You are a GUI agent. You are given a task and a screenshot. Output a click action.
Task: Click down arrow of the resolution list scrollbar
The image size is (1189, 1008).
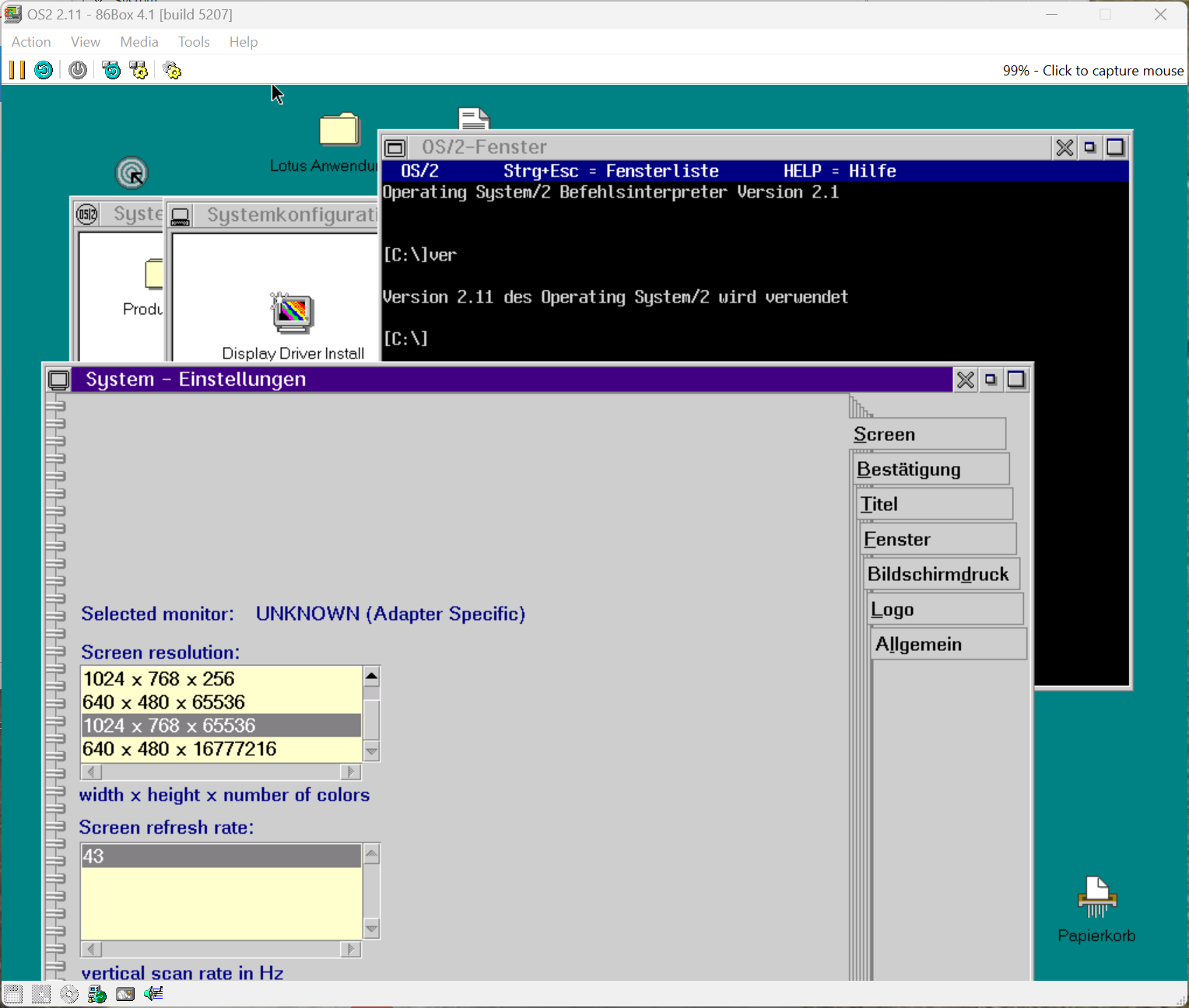[372, 751]
